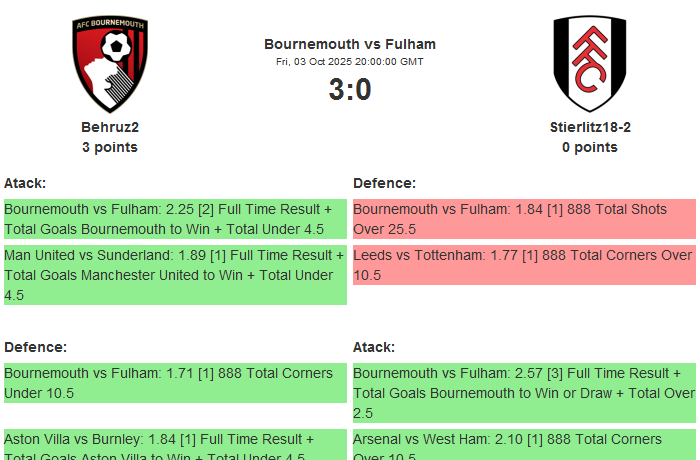Select the Arsenal vs West Ham bet row
Screen dimensions: 700x460
click(524, 445)
